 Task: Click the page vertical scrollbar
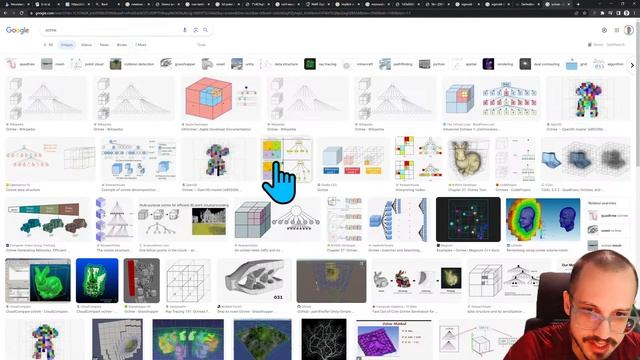[x=638, y=122]
